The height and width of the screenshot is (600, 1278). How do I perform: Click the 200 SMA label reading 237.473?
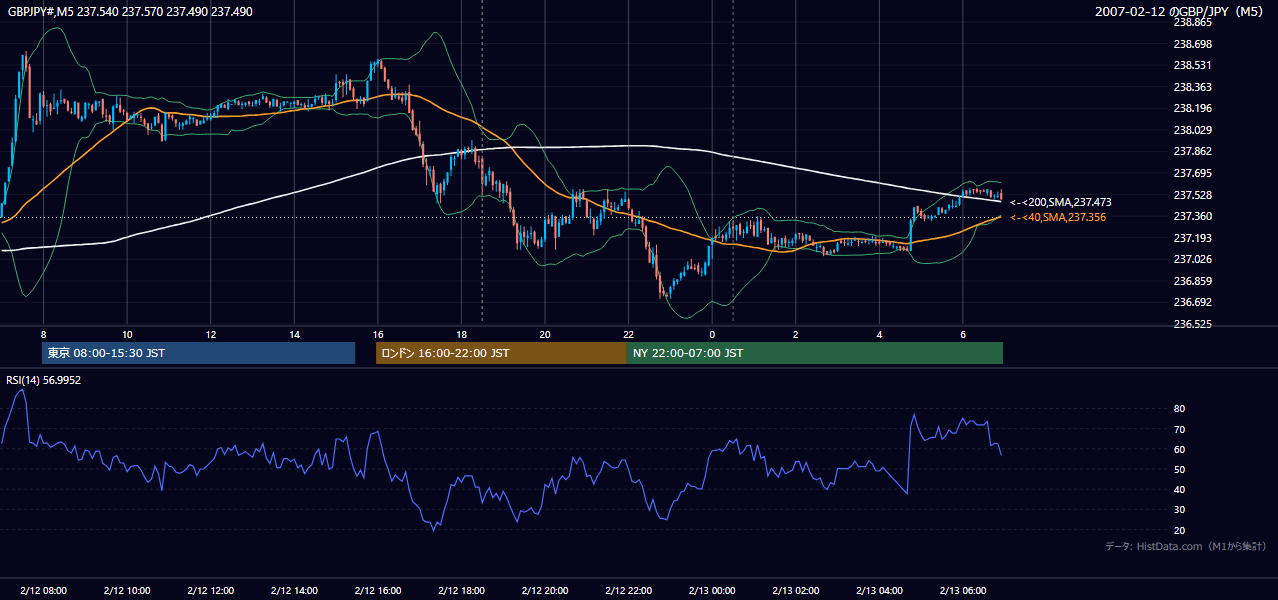[1060, 202]
